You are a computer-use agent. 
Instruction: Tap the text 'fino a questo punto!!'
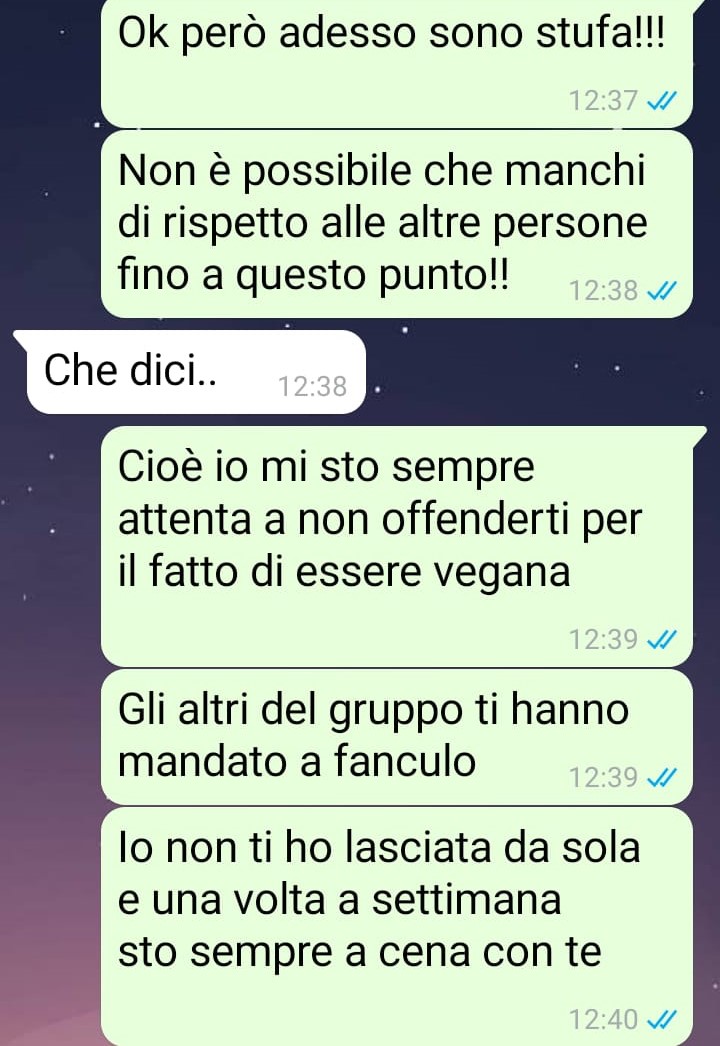(x=314, y=276)
